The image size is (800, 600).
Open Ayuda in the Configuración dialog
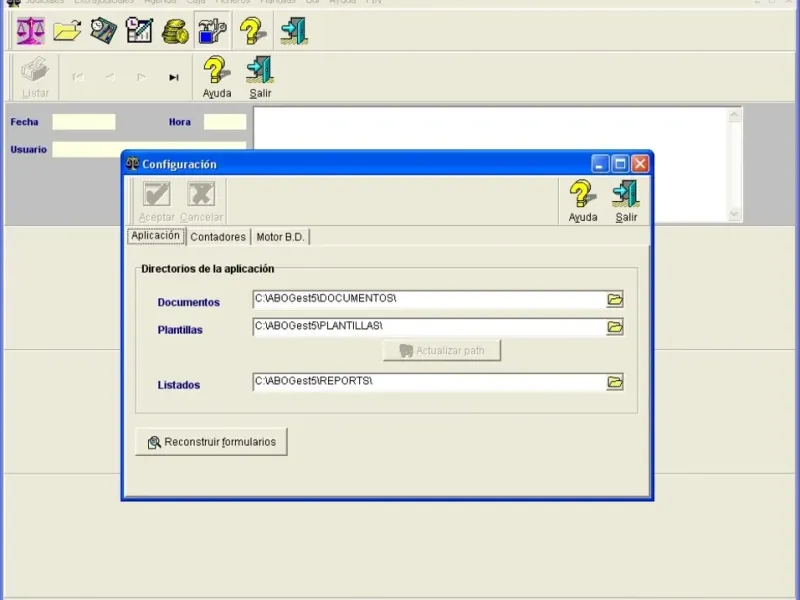point(583,202)
